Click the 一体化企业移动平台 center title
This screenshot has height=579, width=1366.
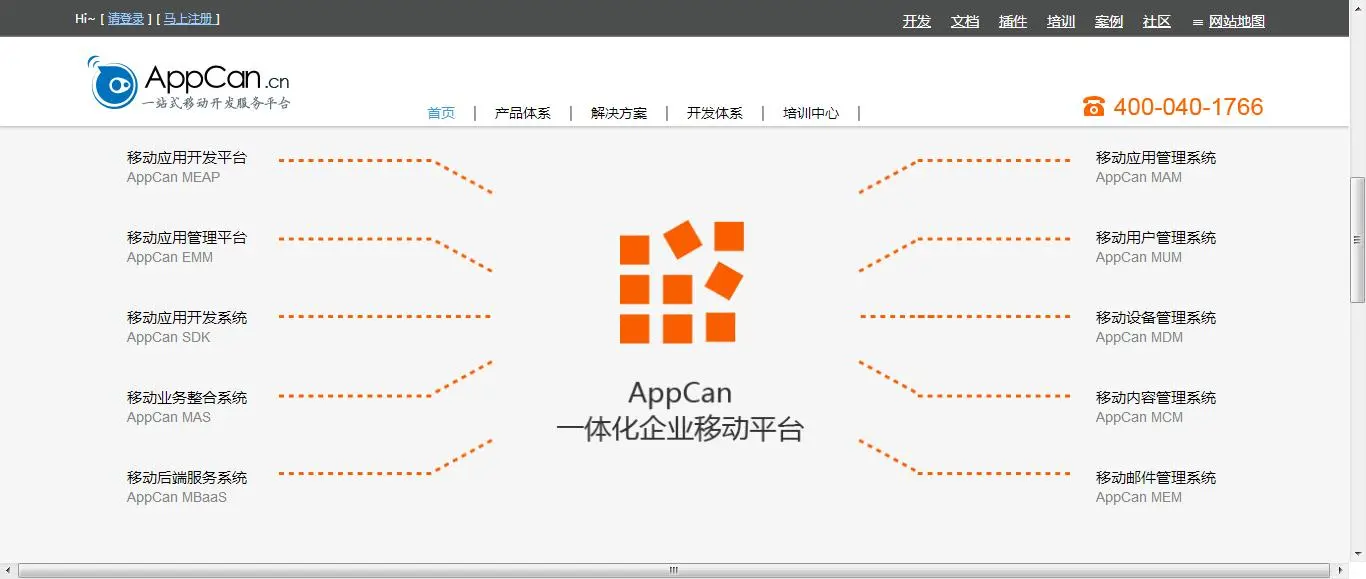coord(680,429)
